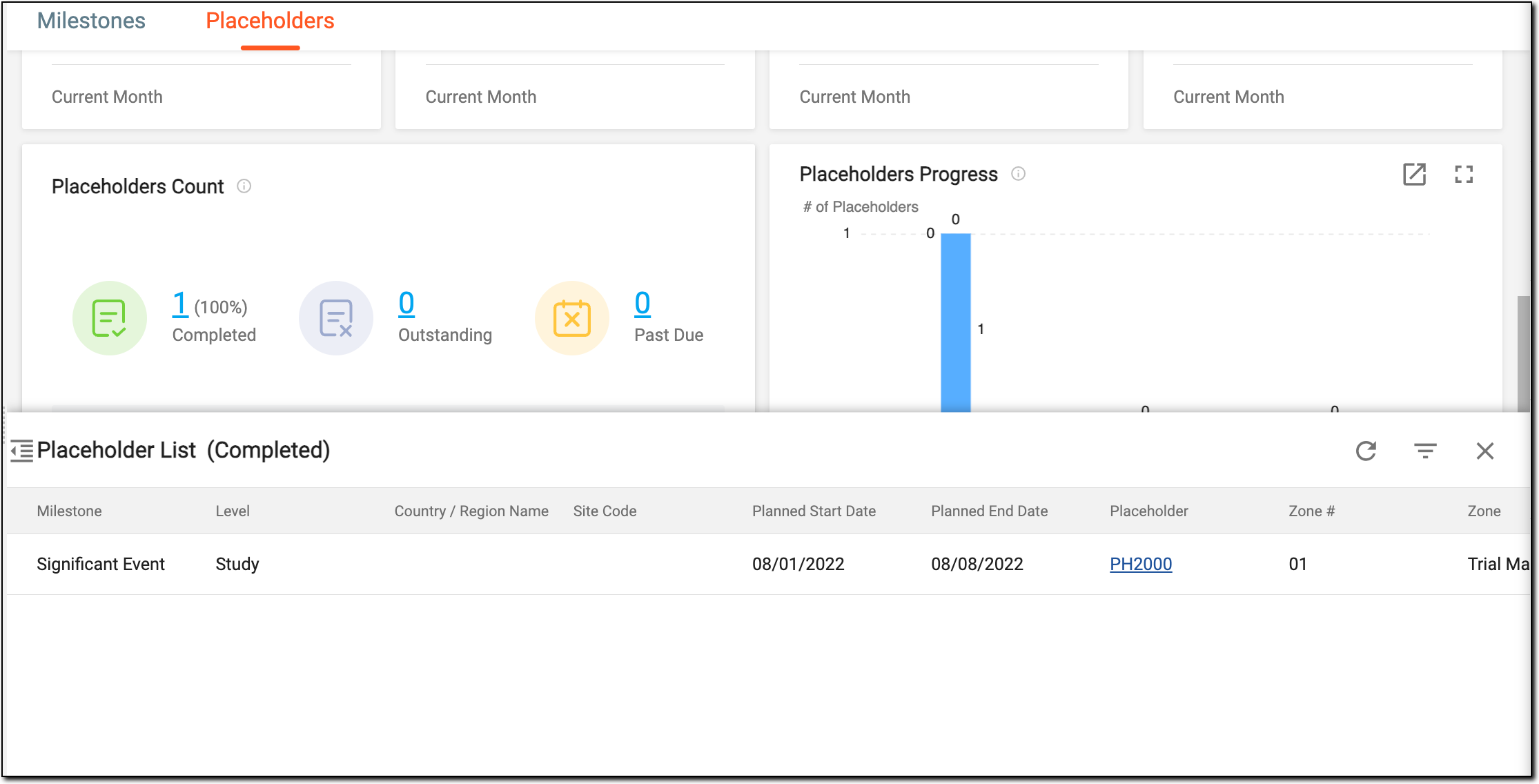Select the Placeholders tab

[270, 21]
